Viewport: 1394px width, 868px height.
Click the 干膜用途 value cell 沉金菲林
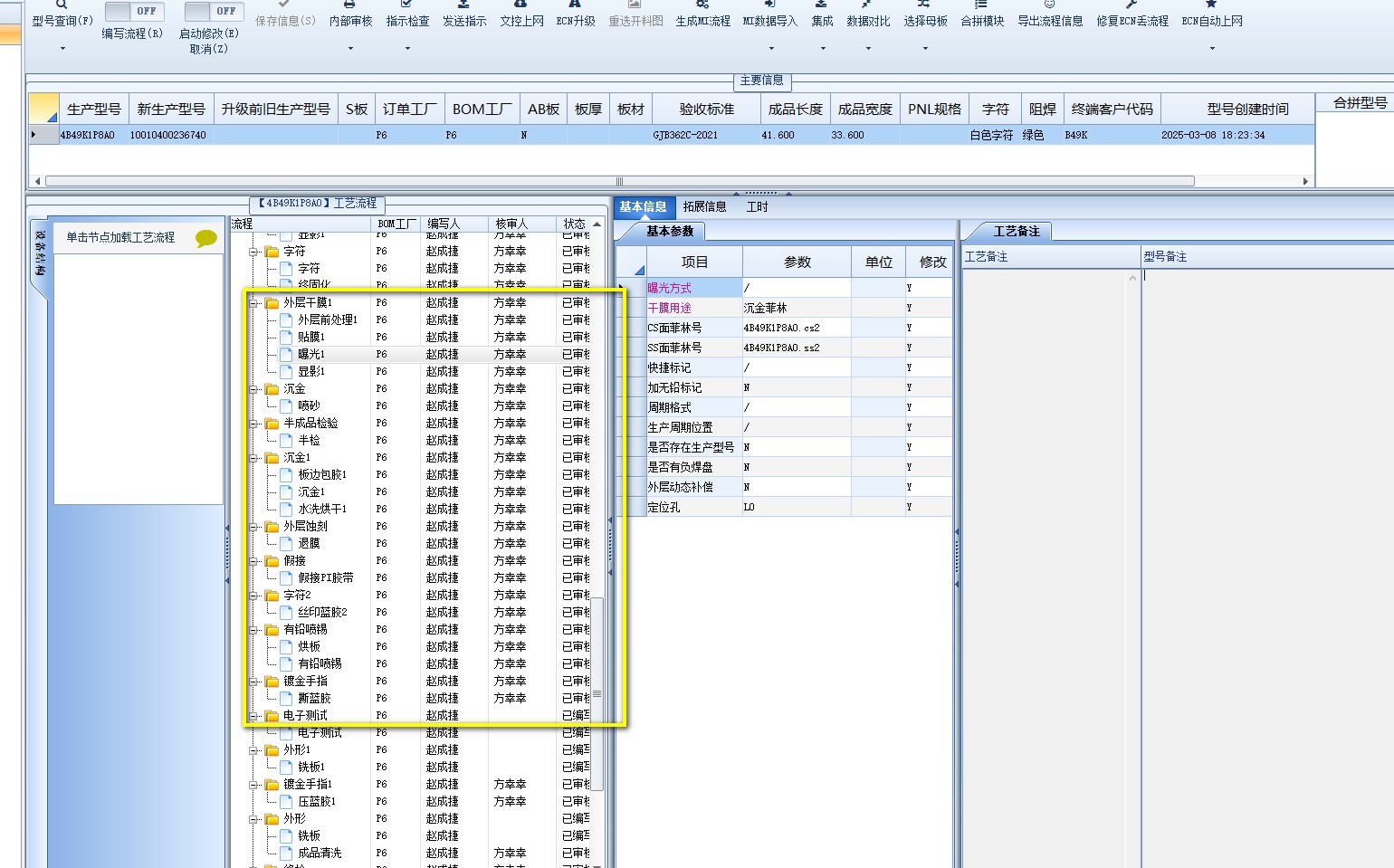click(797, 308)
